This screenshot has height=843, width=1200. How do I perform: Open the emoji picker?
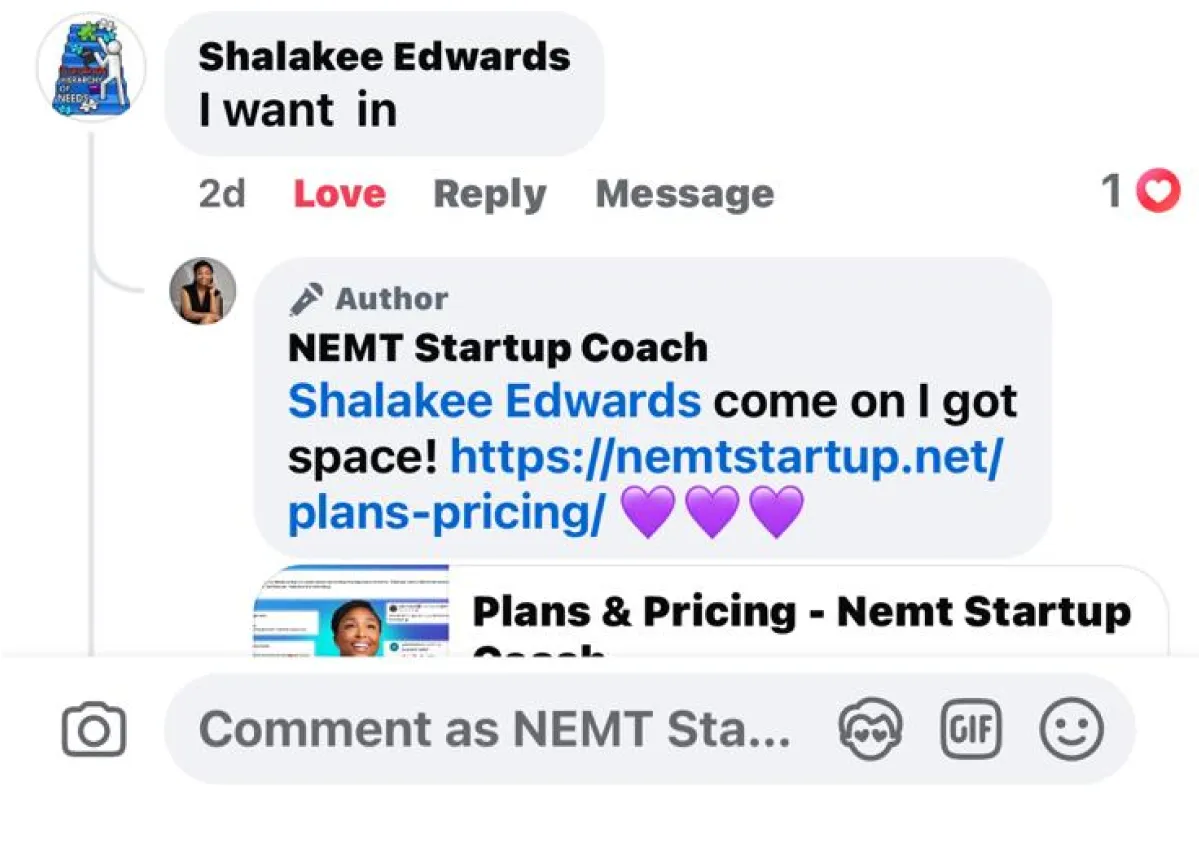tap(1072, 729)
